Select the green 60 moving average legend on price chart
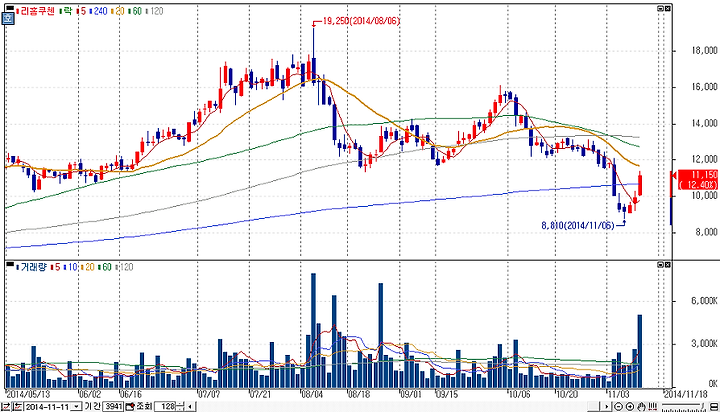 coord(137,11)
